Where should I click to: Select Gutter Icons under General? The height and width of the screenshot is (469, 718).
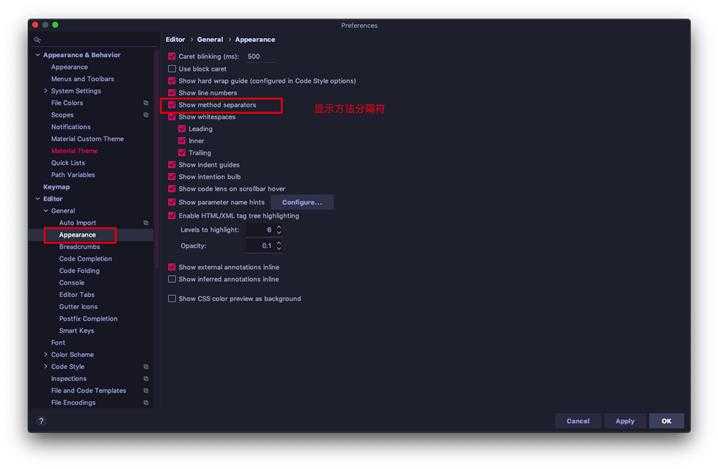(x=78, y=306)
